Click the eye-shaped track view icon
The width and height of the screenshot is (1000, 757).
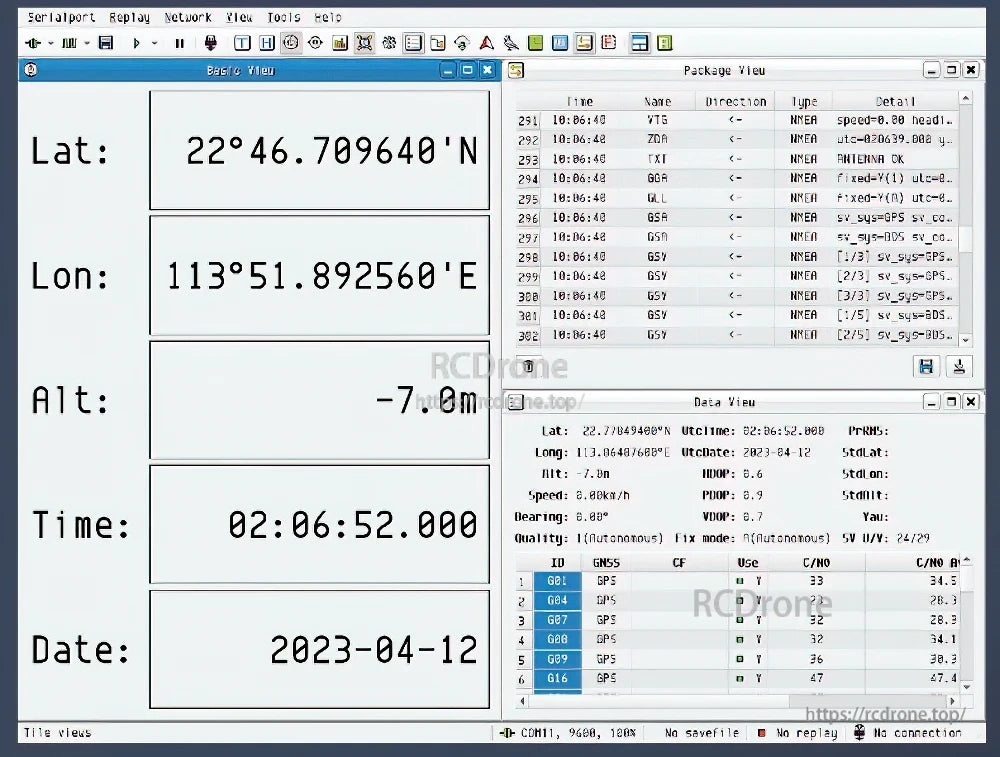tap(315, 43)
